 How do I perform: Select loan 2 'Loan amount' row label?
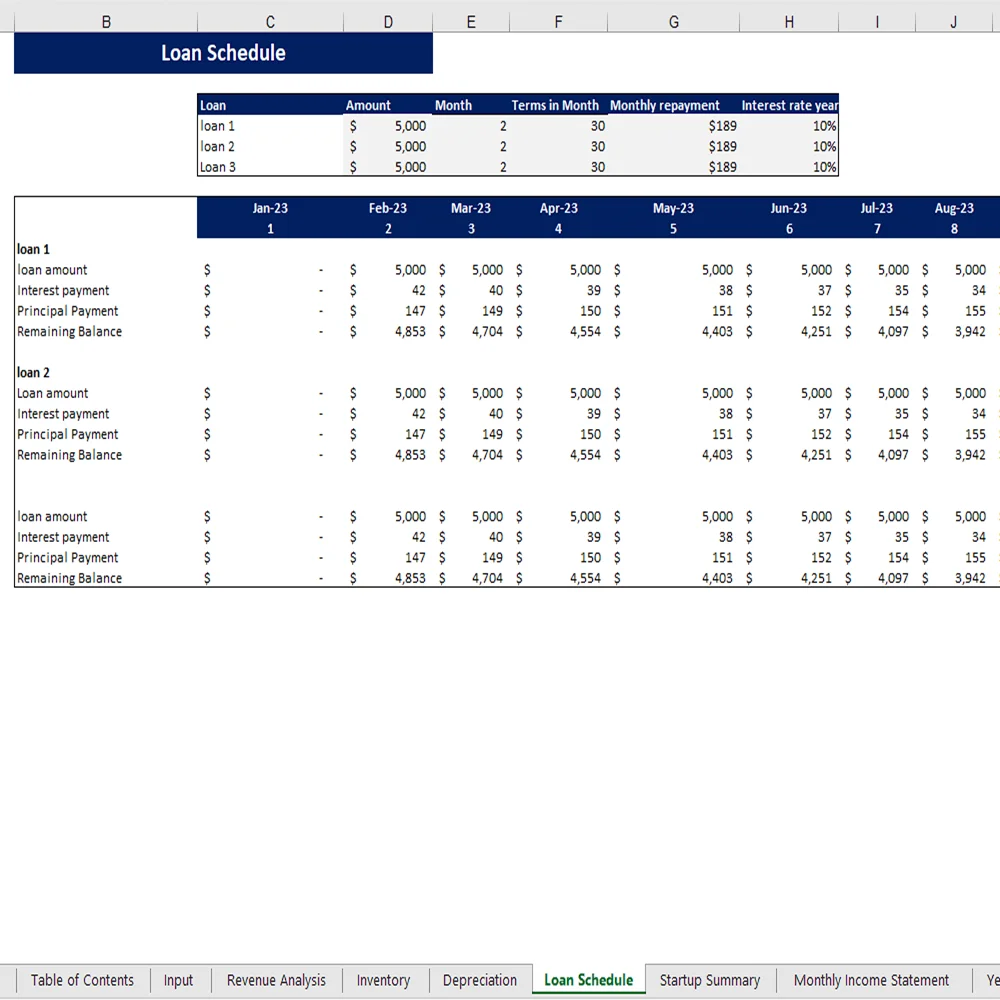(52, 393)
